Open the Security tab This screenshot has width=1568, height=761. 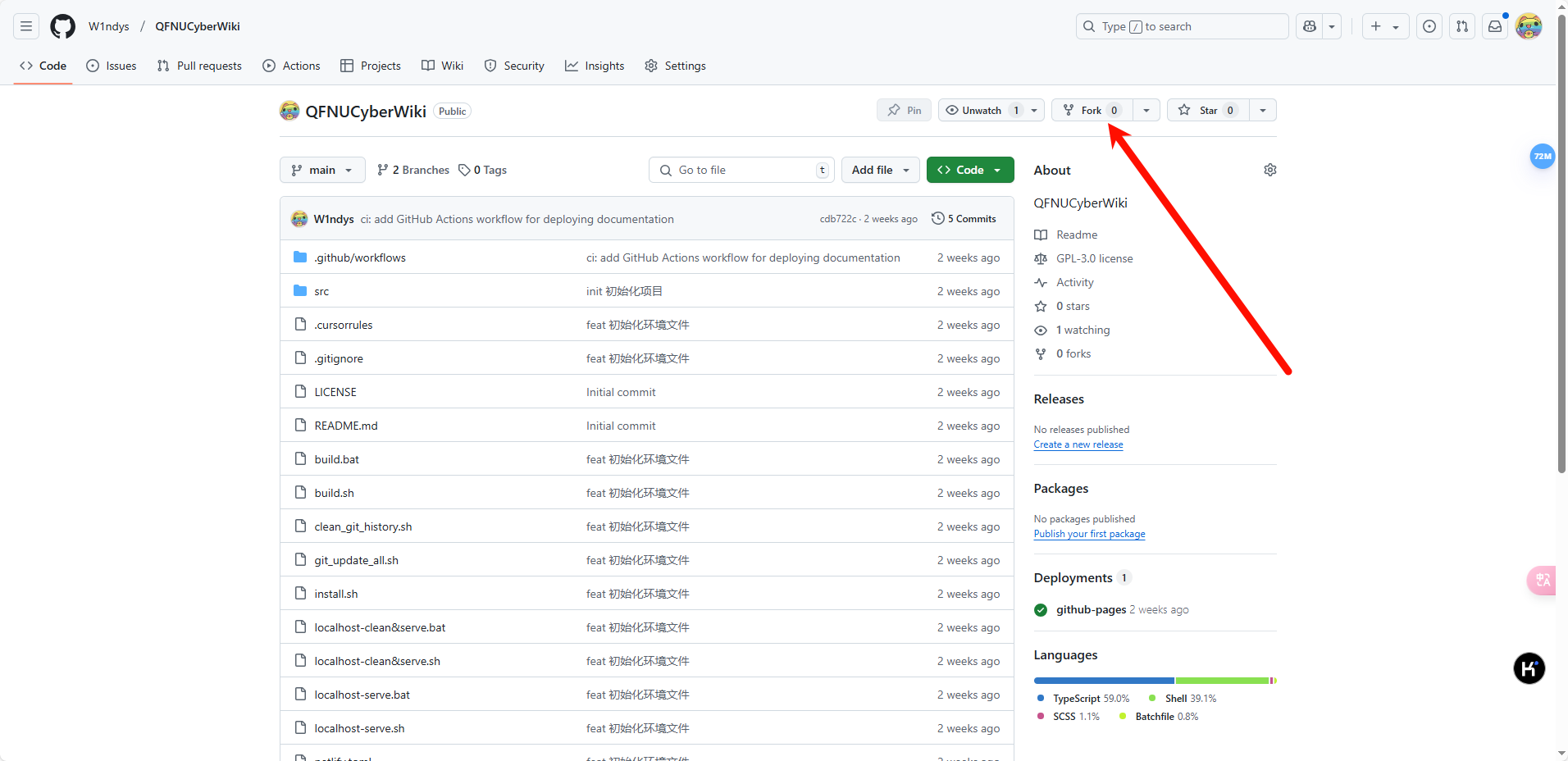point(514,66)
